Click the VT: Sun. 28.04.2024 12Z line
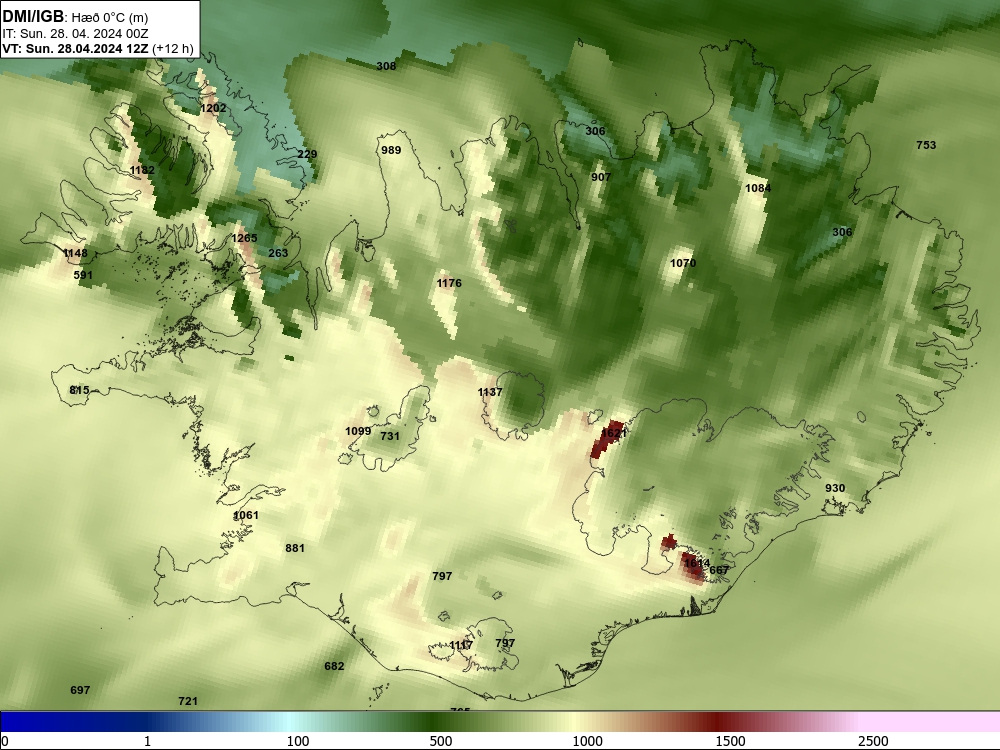 (98, 48)
